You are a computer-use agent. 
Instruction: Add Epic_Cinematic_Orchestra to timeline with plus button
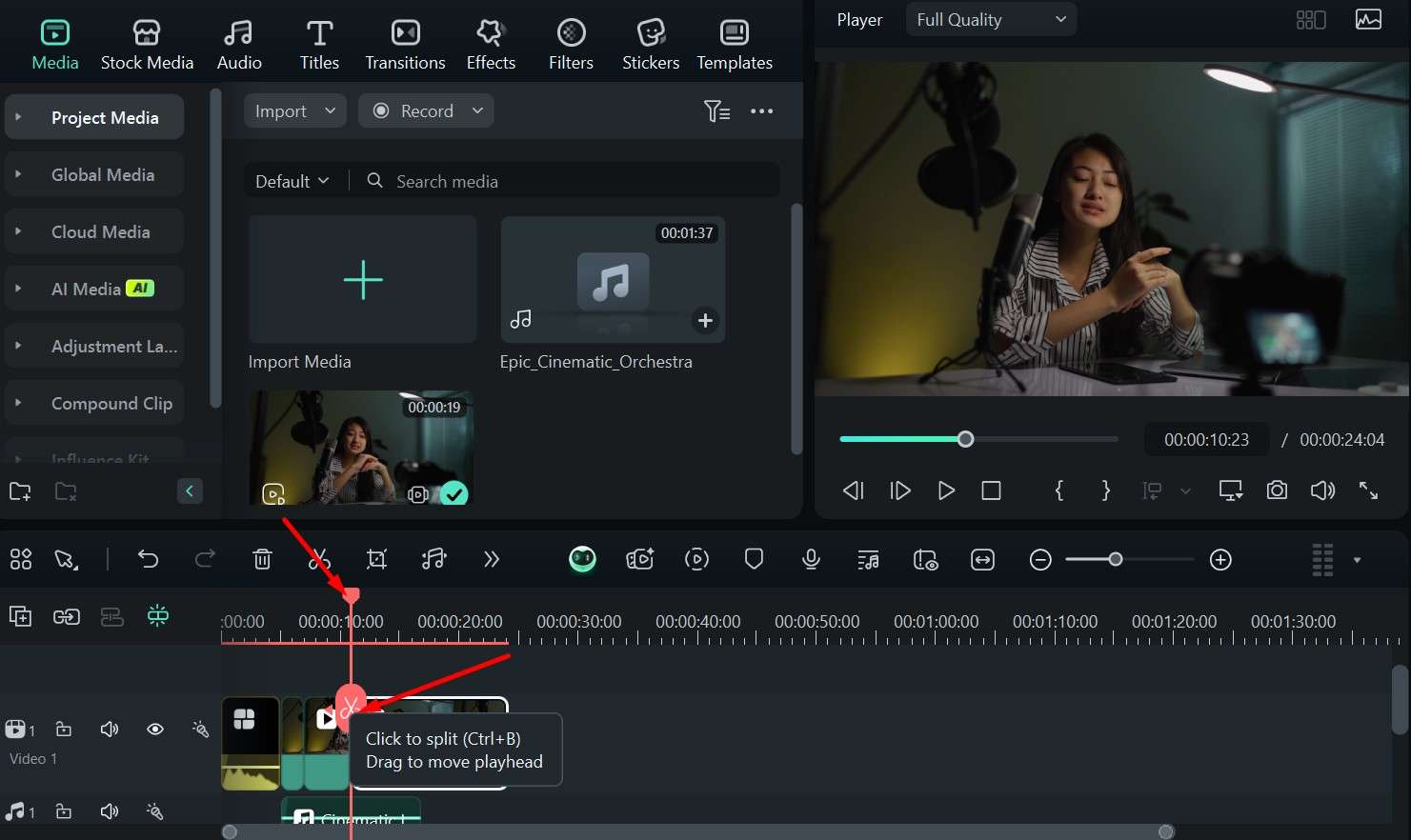705,321
